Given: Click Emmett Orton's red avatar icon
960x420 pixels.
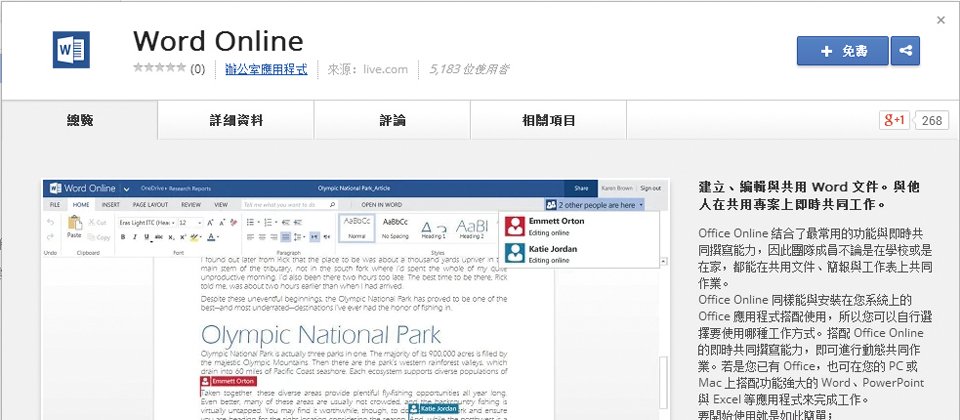Looking at the screenshot, I should [515, 226].
